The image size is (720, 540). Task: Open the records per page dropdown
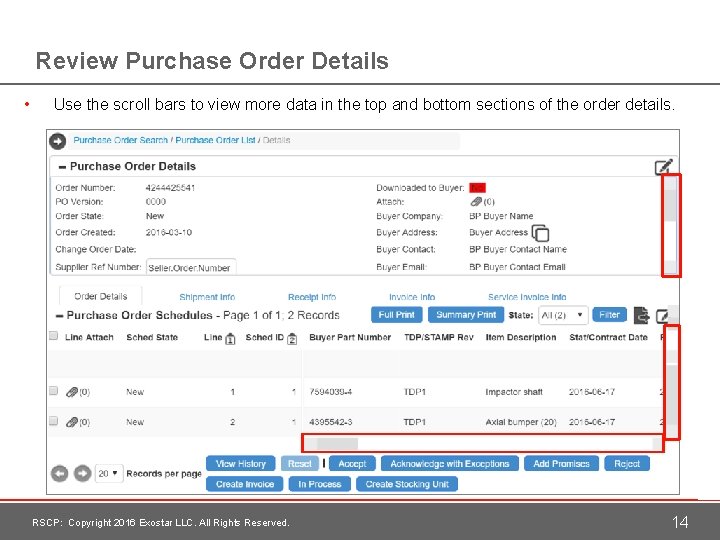click(109, 473)
